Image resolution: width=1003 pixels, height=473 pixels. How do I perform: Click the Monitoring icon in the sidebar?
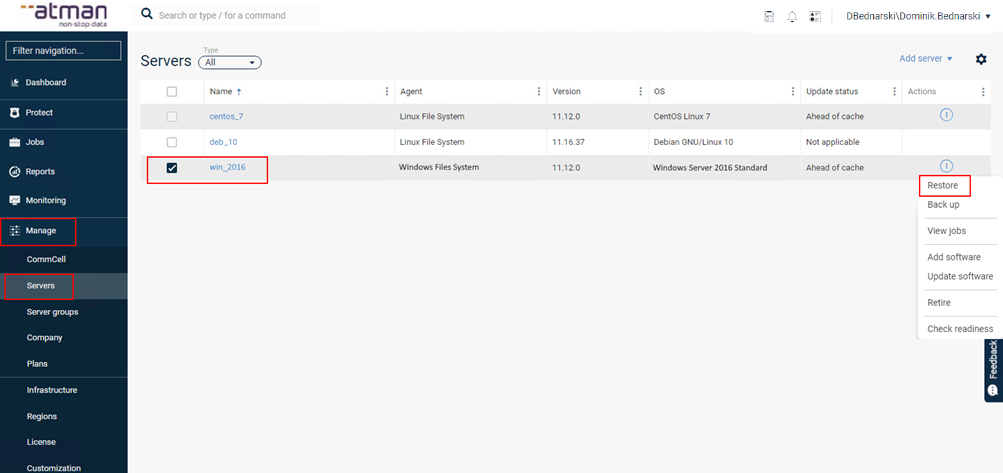(x=15, y=200)
